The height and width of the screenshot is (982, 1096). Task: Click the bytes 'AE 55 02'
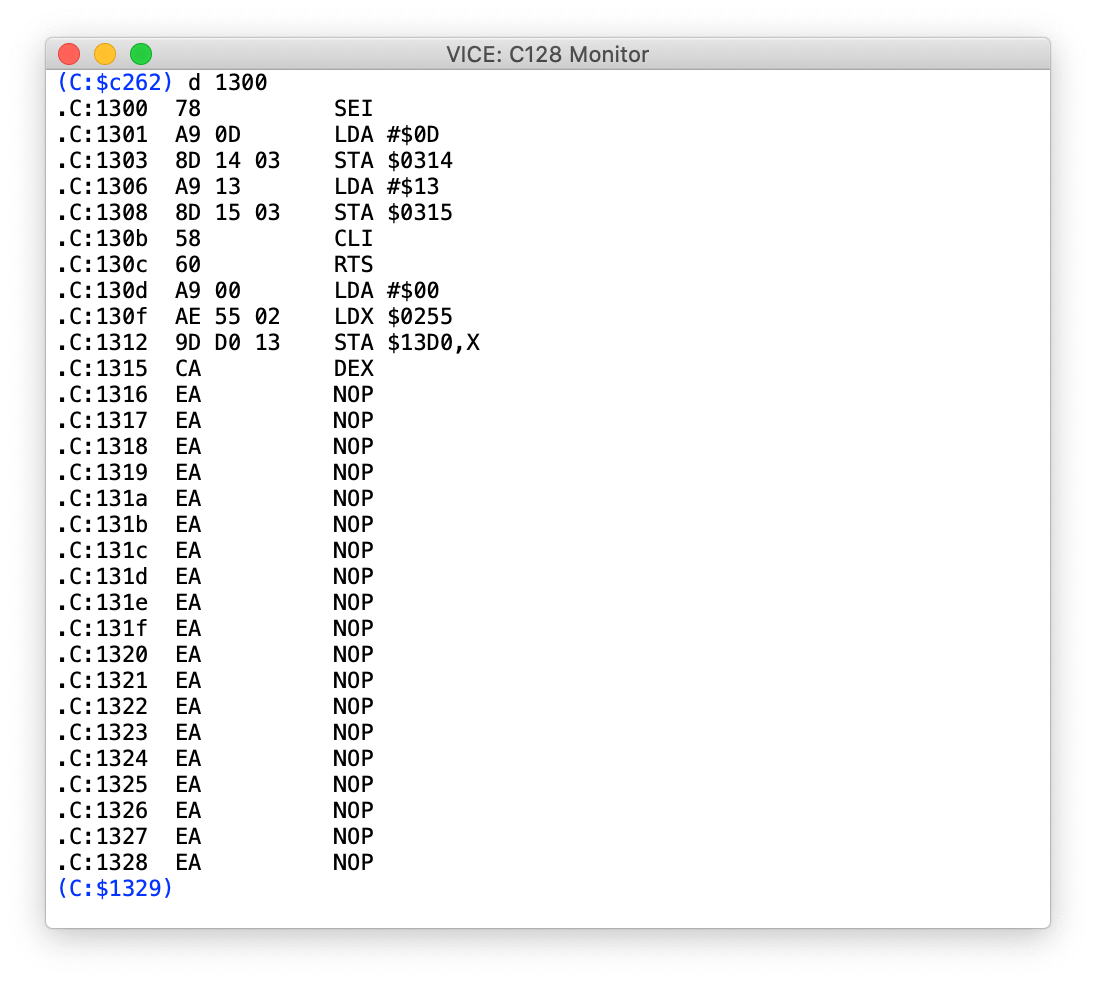[227, 317]
